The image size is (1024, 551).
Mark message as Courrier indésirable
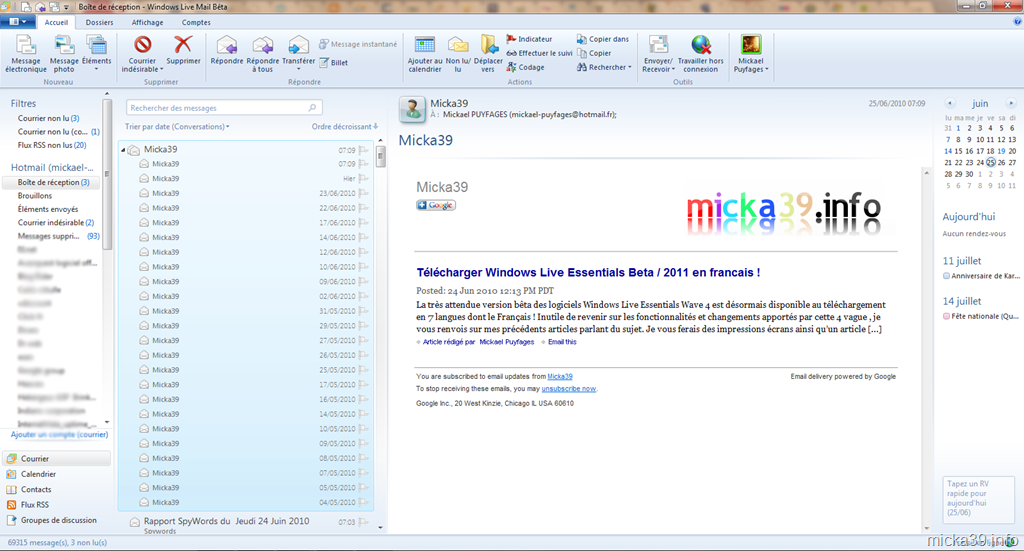coord(142,54)
